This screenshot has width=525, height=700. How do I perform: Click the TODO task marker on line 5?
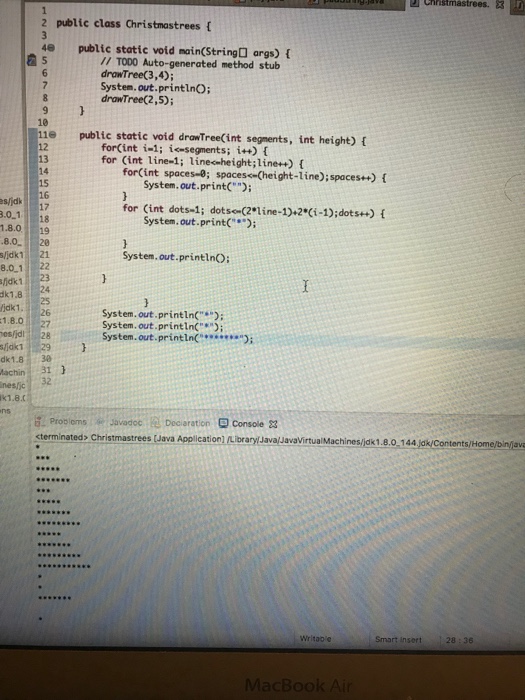coord(31,60)
